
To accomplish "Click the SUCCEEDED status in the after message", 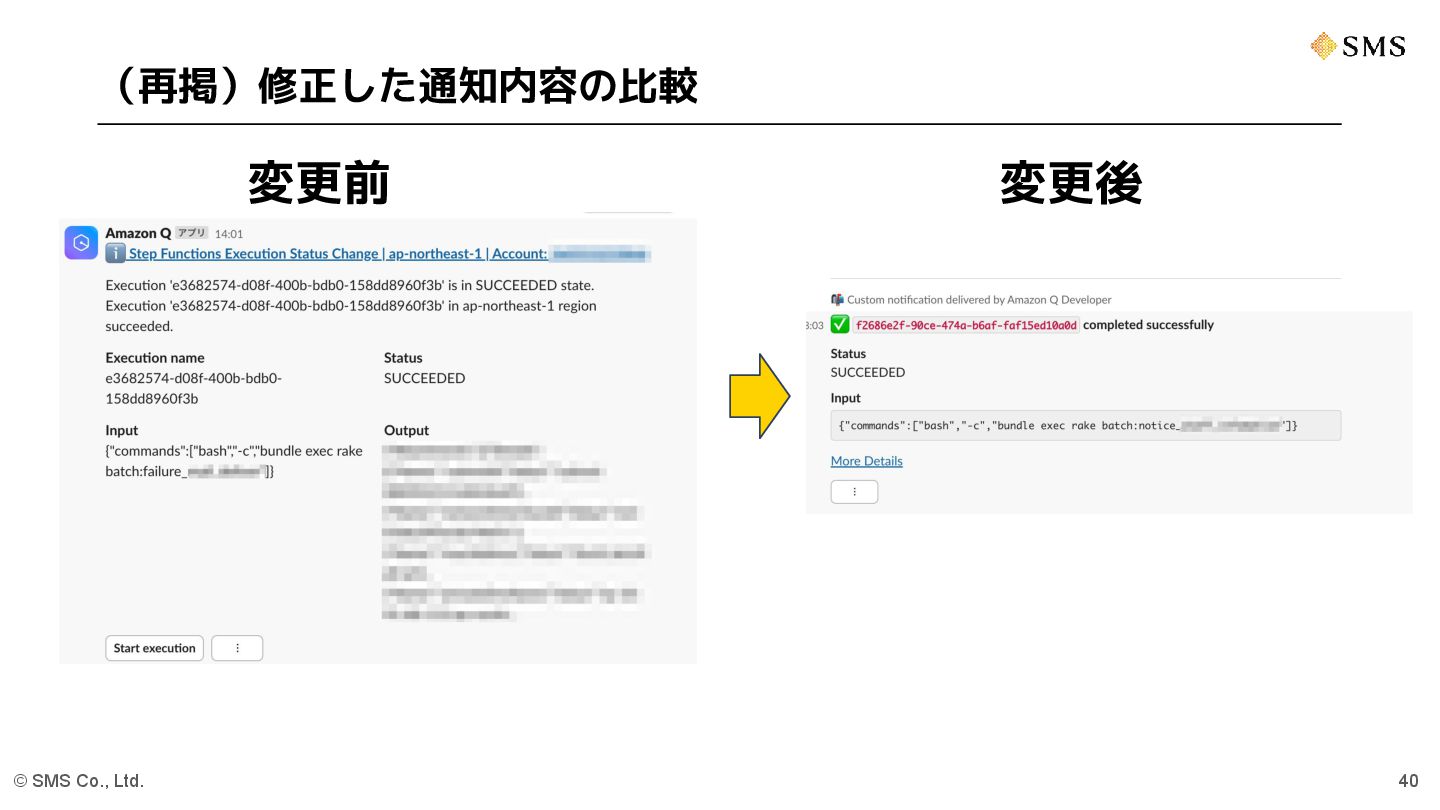I will pyautogui.click(x=868, y=372).
